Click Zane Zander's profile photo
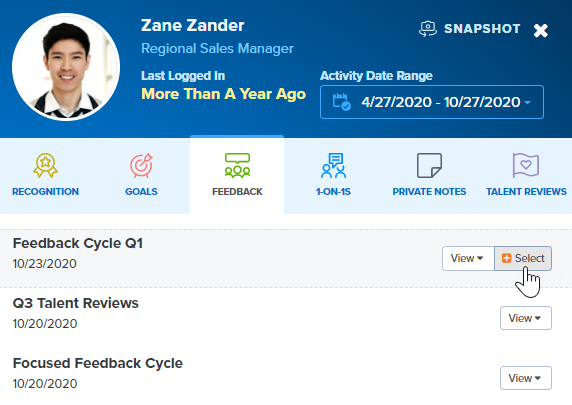572x405 pixels. 66,67
